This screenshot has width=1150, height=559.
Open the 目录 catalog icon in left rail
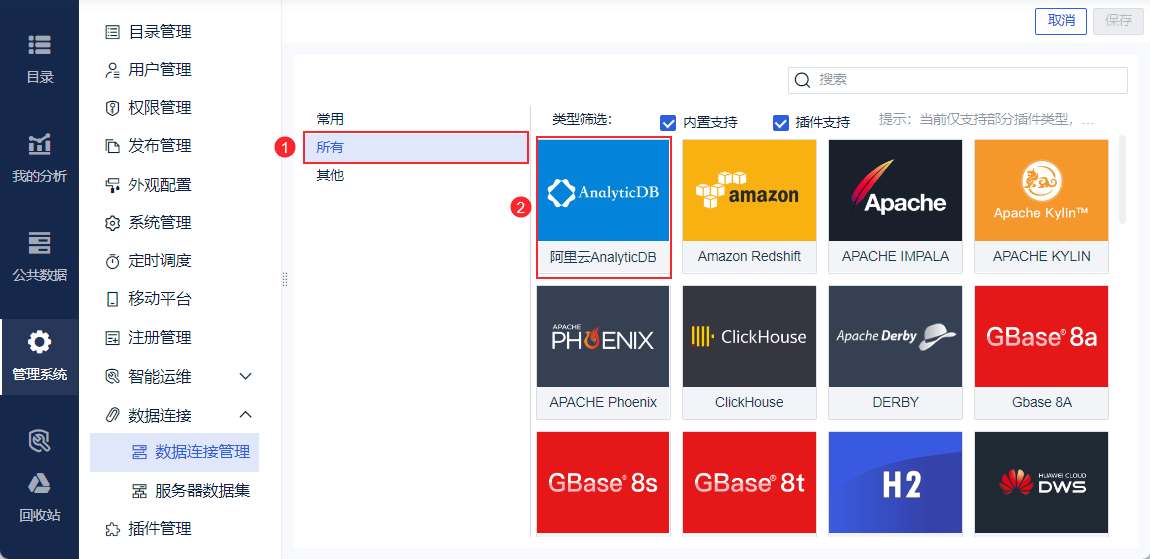click(x=40, y=45)
